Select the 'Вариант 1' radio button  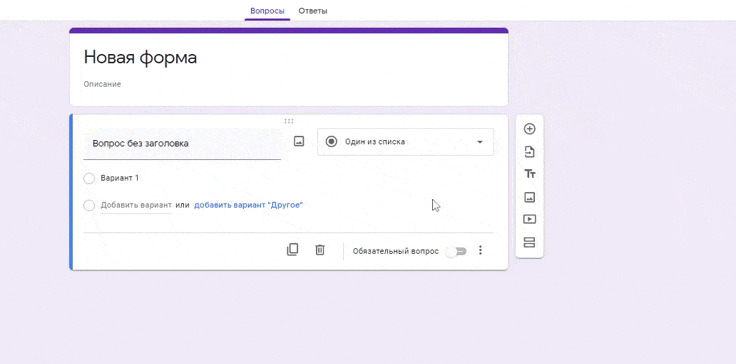tap(89, 178)
